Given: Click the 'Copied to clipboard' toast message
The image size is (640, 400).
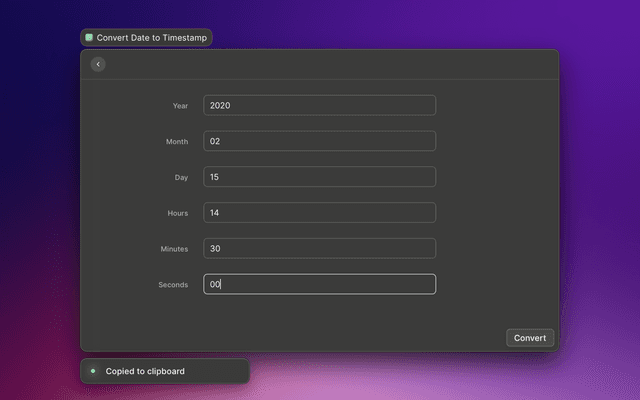Looking at the screenshot, I should [x=145, y=371].
